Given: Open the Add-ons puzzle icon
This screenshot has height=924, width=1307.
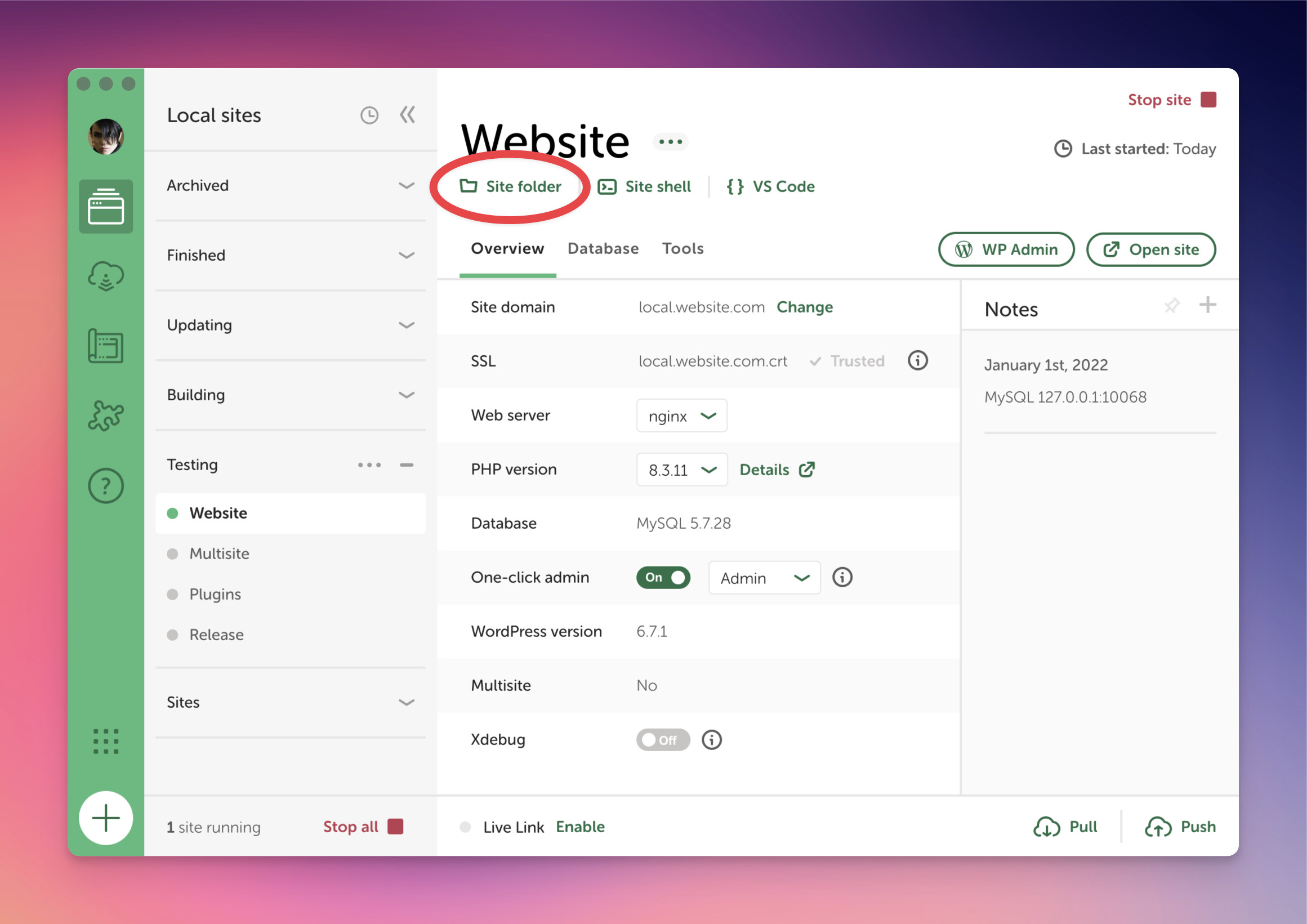Looking at the screenshot, I should pyautogui.click(x=106, y=416).
